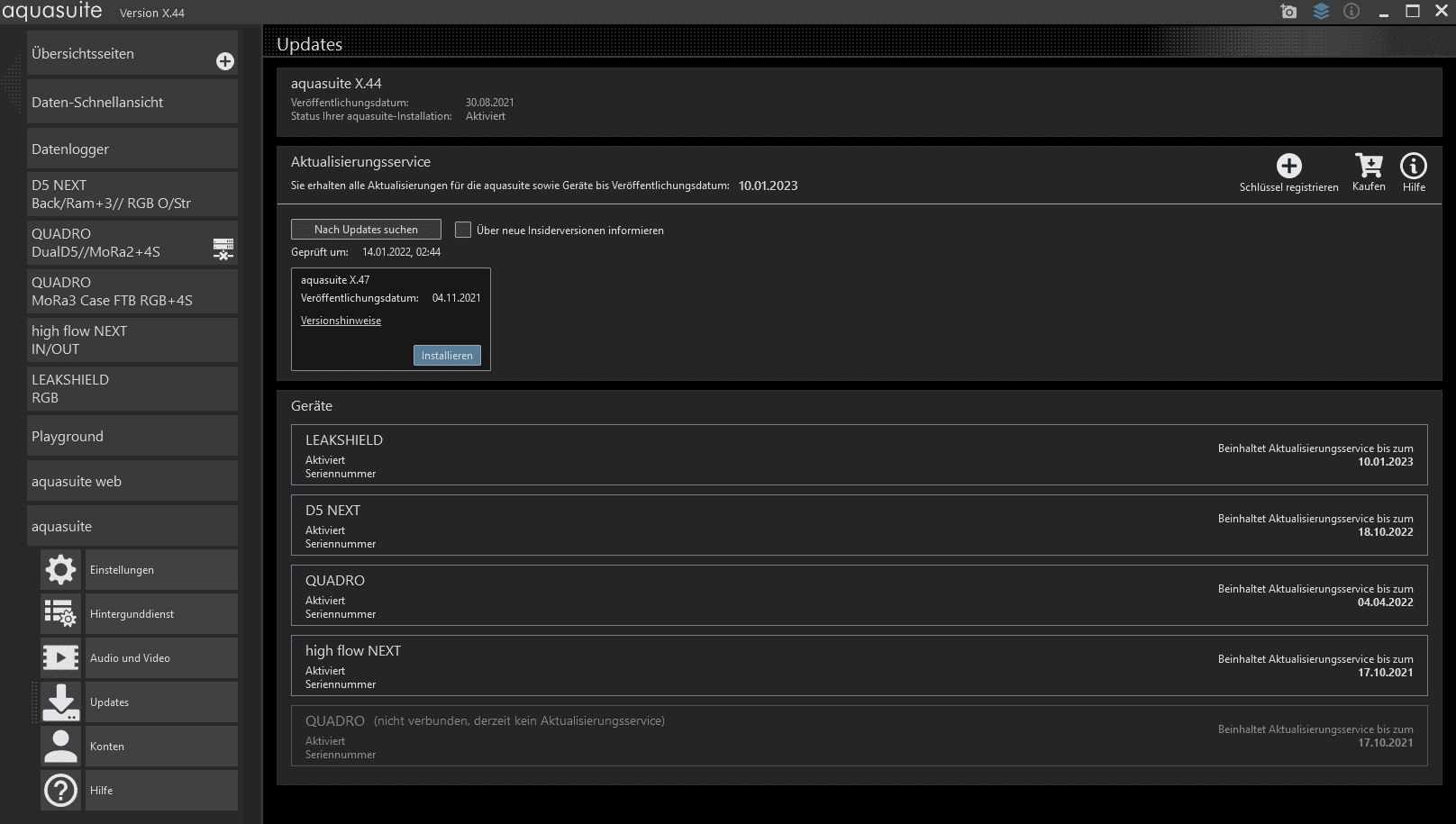Viewport: 1456px width, 824px height.
Task: Enable Über neue Insiderversionen informieren checkbox
Action: (463, 230)
